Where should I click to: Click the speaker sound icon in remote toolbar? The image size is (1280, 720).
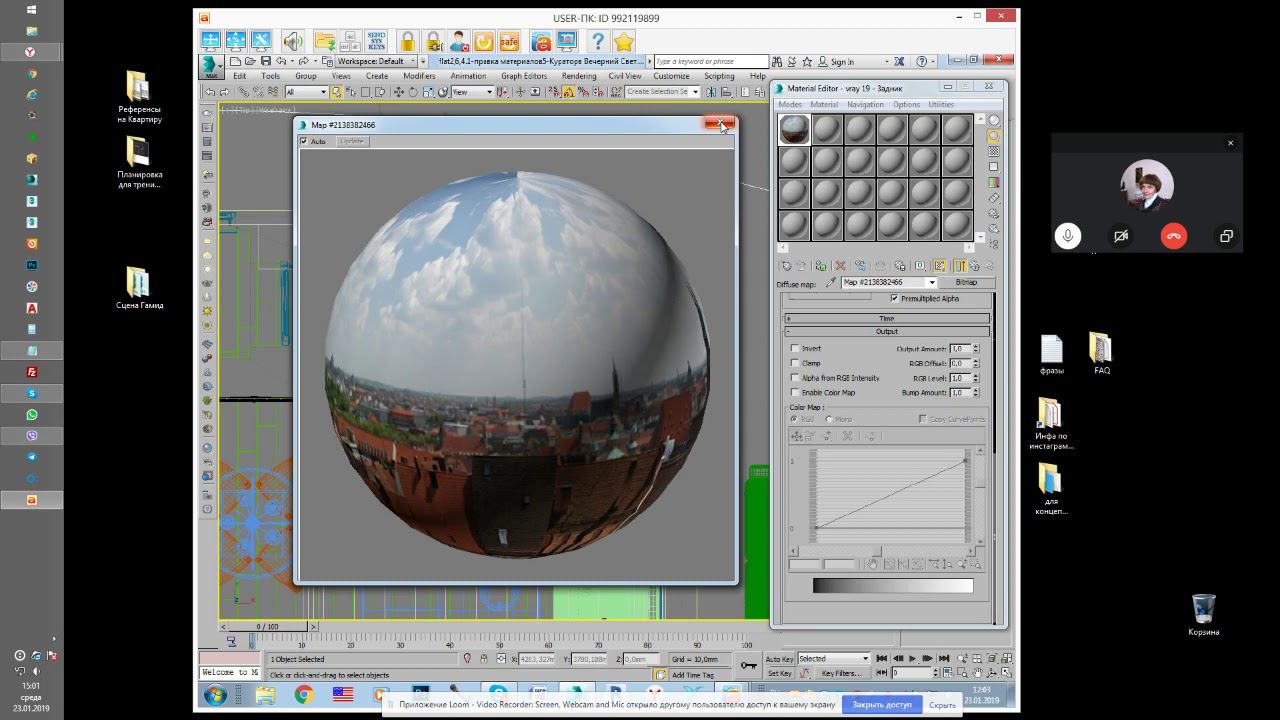(292, 41)
